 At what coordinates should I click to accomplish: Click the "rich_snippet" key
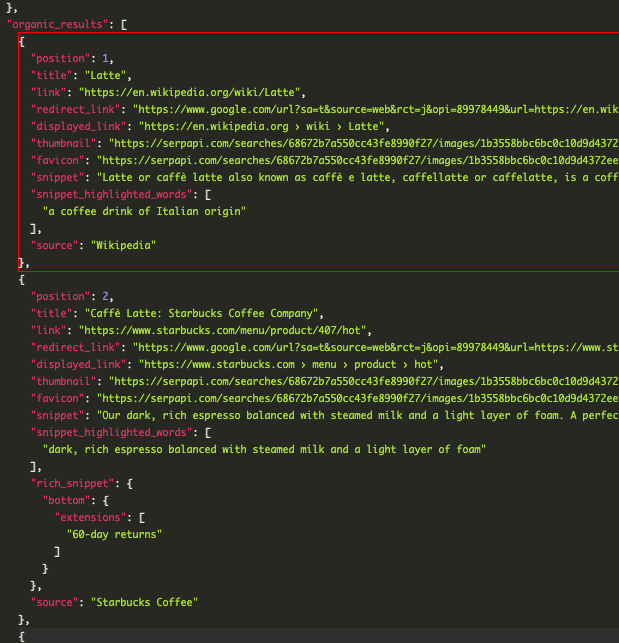(73, 483)
